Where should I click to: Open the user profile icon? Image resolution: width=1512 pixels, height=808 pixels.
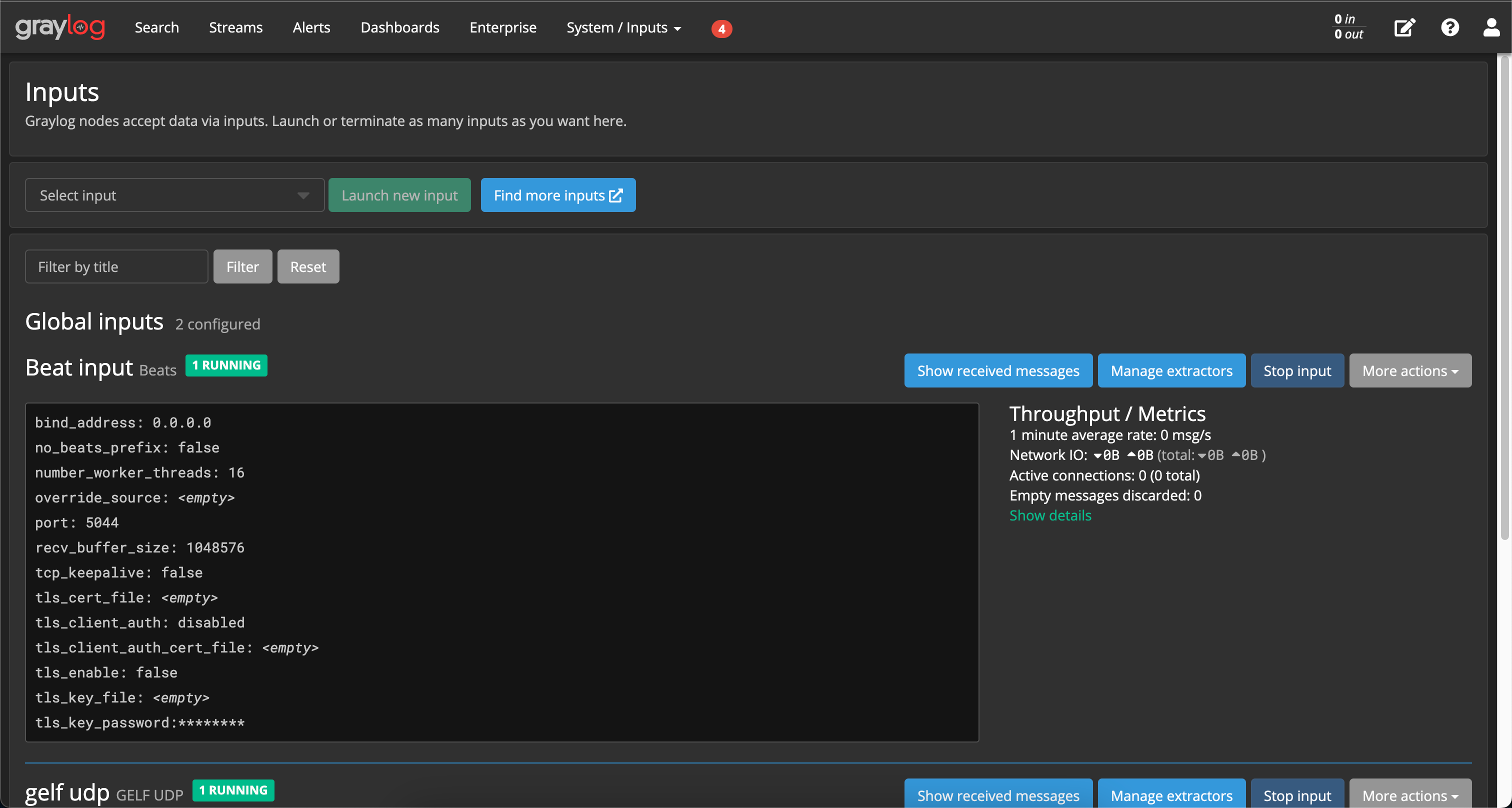click(1491, 27)
